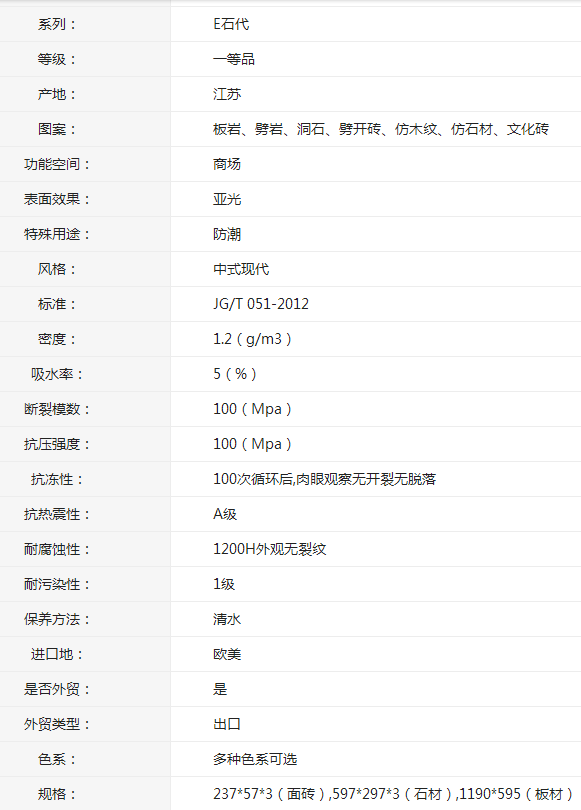Click the 多种色系可选 color series text
The height and width of the screenshot is (810, 581).
(x=255, y=759)
